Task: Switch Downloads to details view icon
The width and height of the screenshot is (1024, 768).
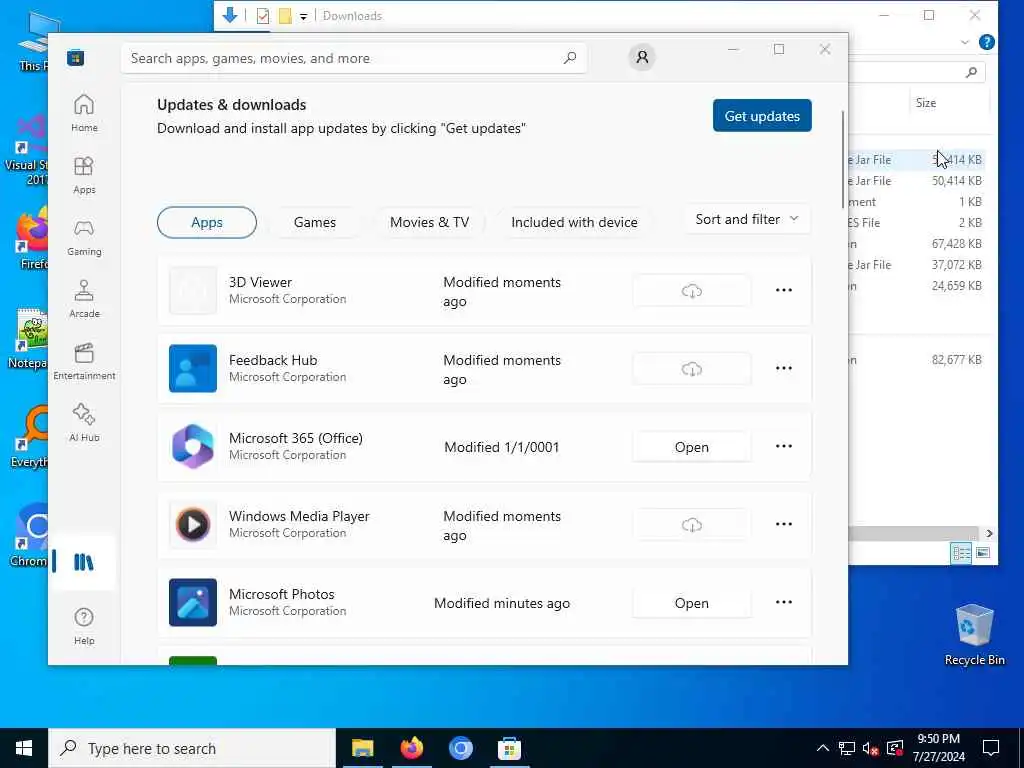Action: 961,553
